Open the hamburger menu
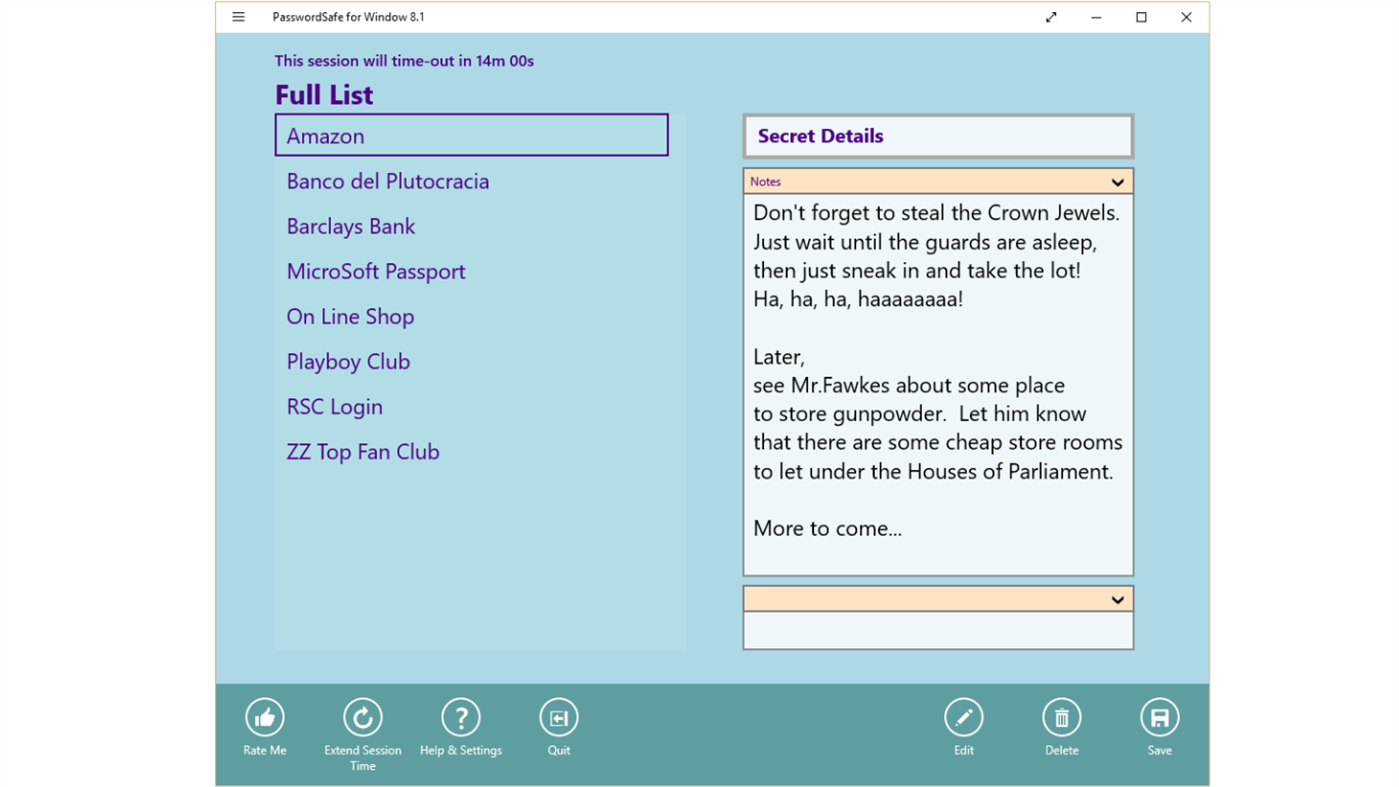Screen dimensions: 1399x787 [x=238, y=17]
